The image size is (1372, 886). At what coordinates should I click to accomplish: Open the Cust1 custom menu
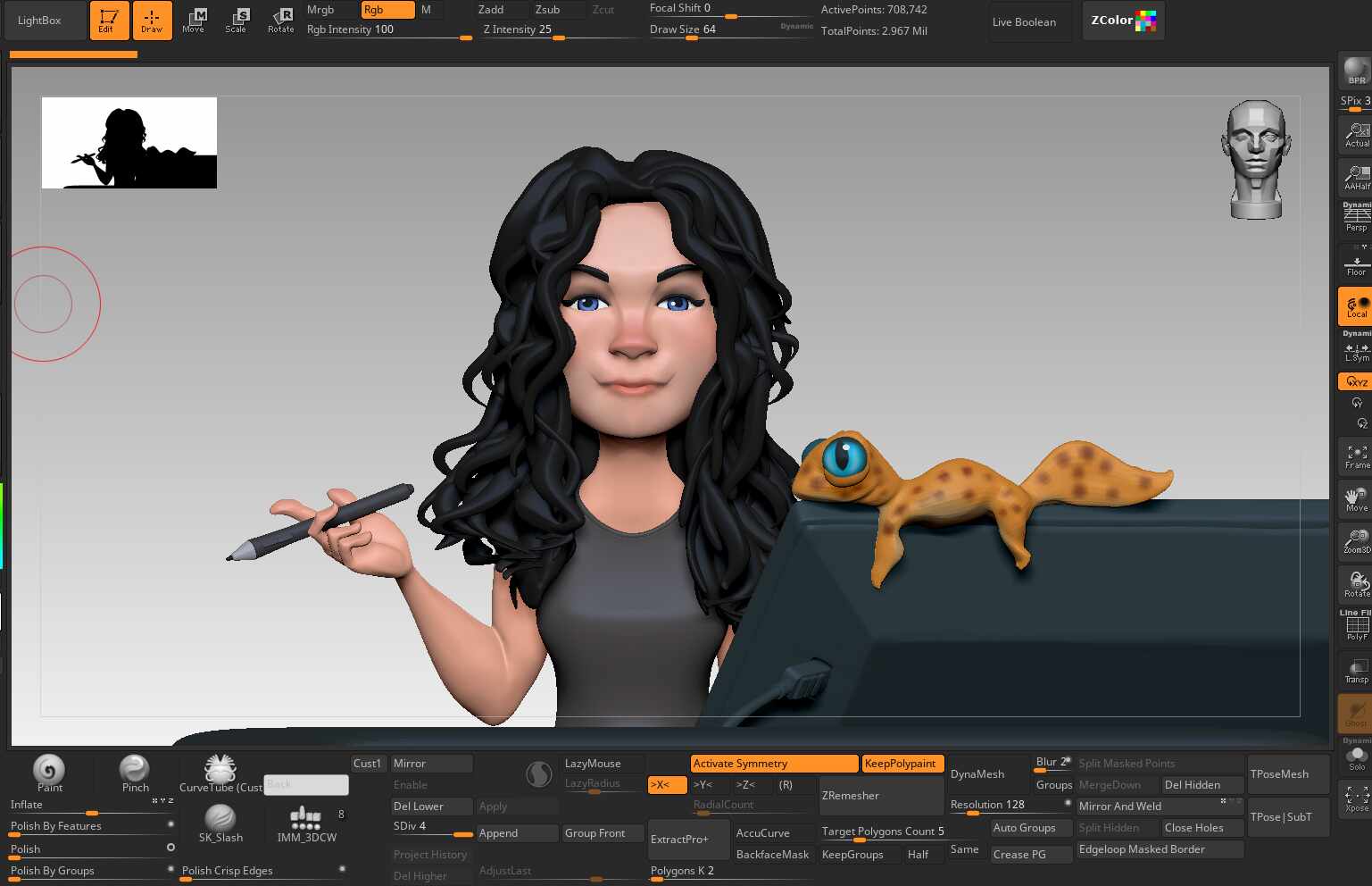pyautogui.click(x=367, y=764)
